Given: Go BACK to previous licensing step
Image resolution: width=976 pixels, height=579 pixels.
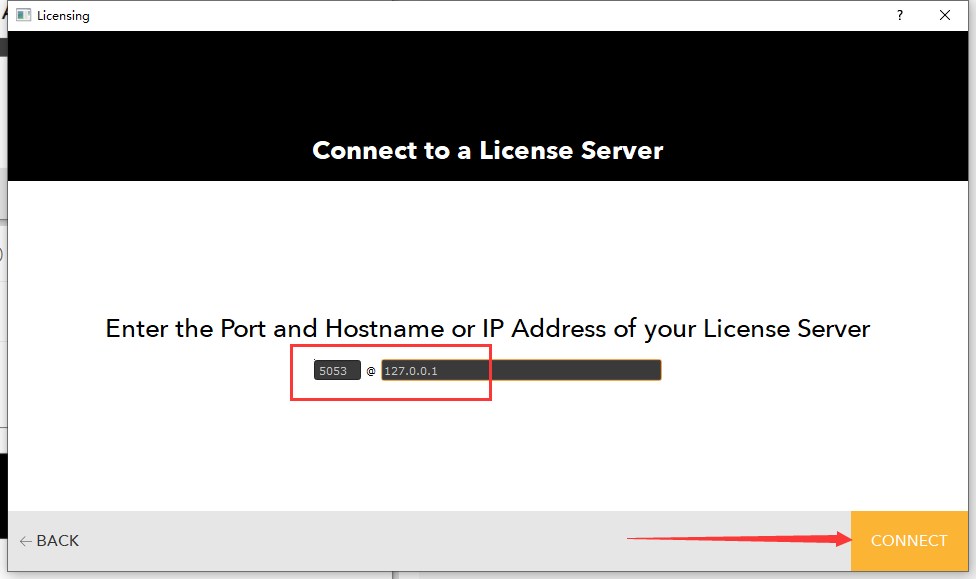Looking at the screenshot, I should pyautogui.click(x=49, y=540).
